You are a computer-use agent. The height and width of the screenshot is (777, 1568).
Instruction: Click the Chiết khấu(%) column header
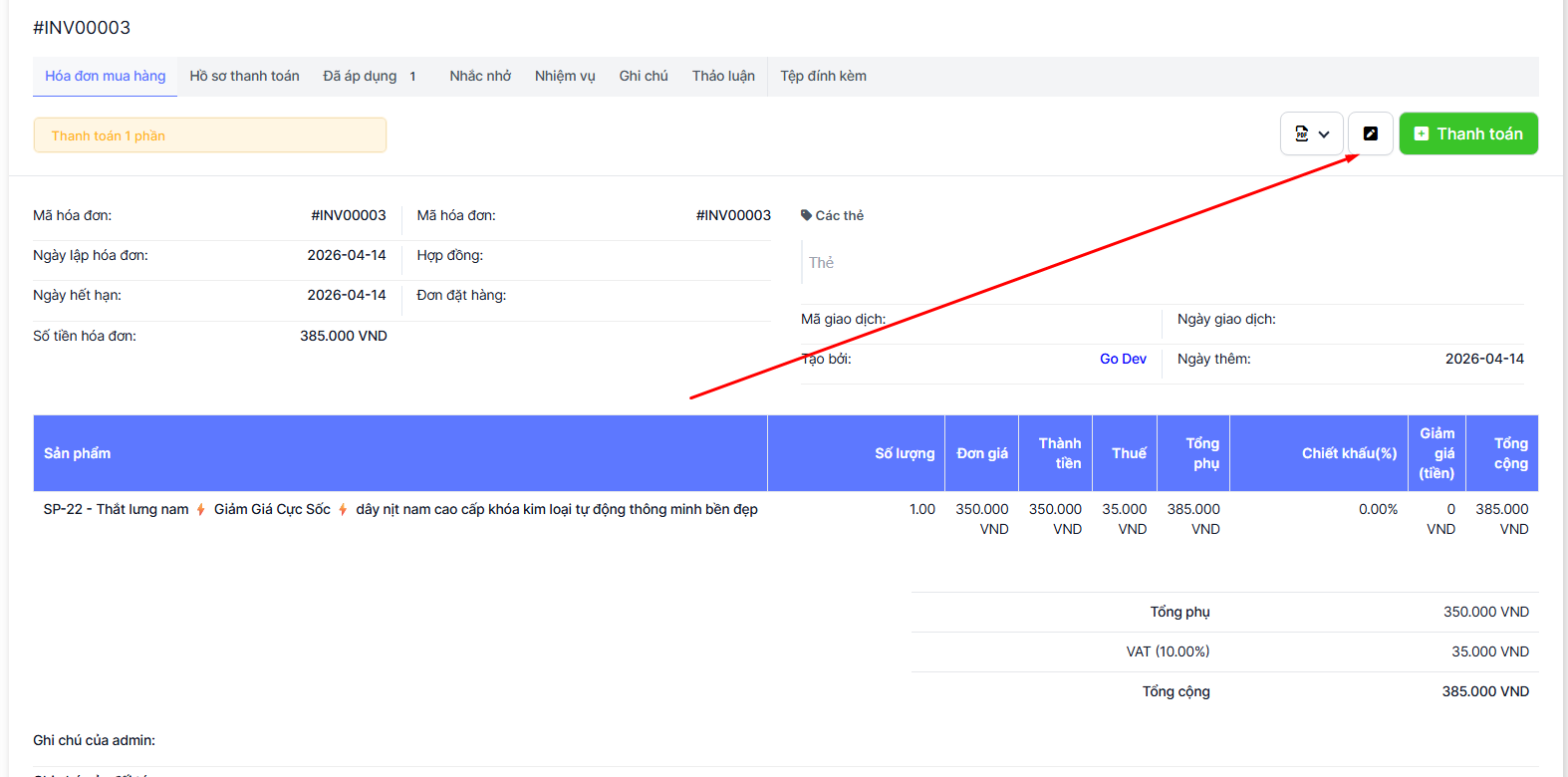tap(1349, 453)
